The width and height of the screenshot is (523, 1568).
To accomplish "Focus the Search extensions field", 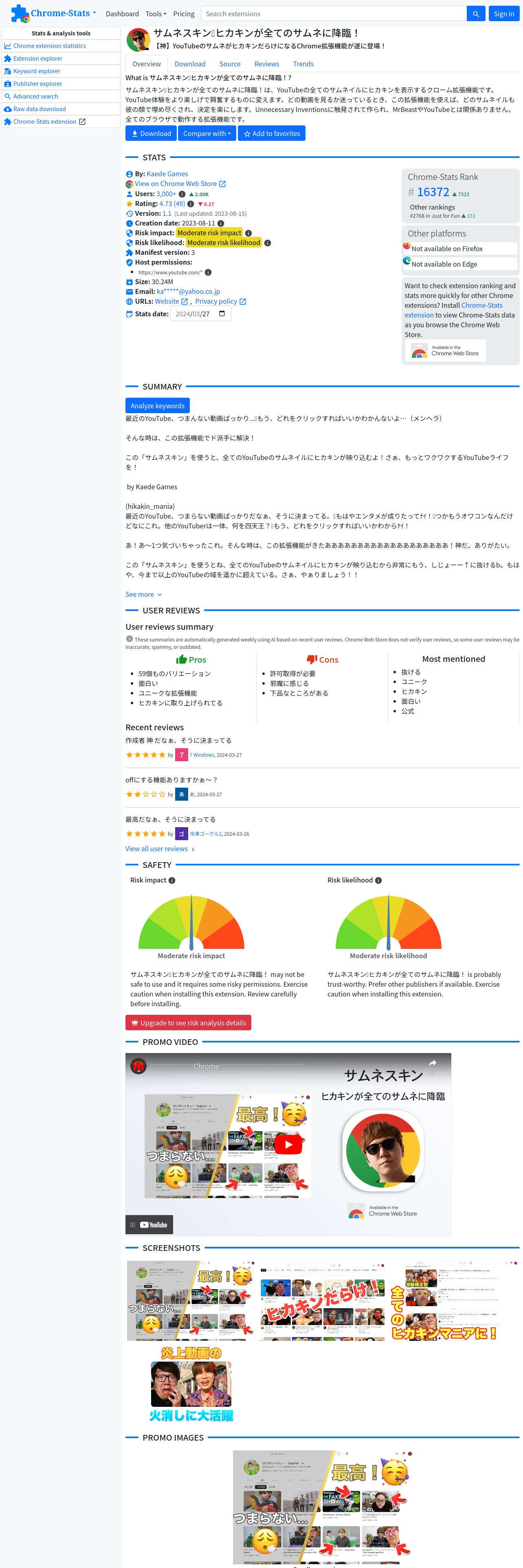I will [334, 13].
